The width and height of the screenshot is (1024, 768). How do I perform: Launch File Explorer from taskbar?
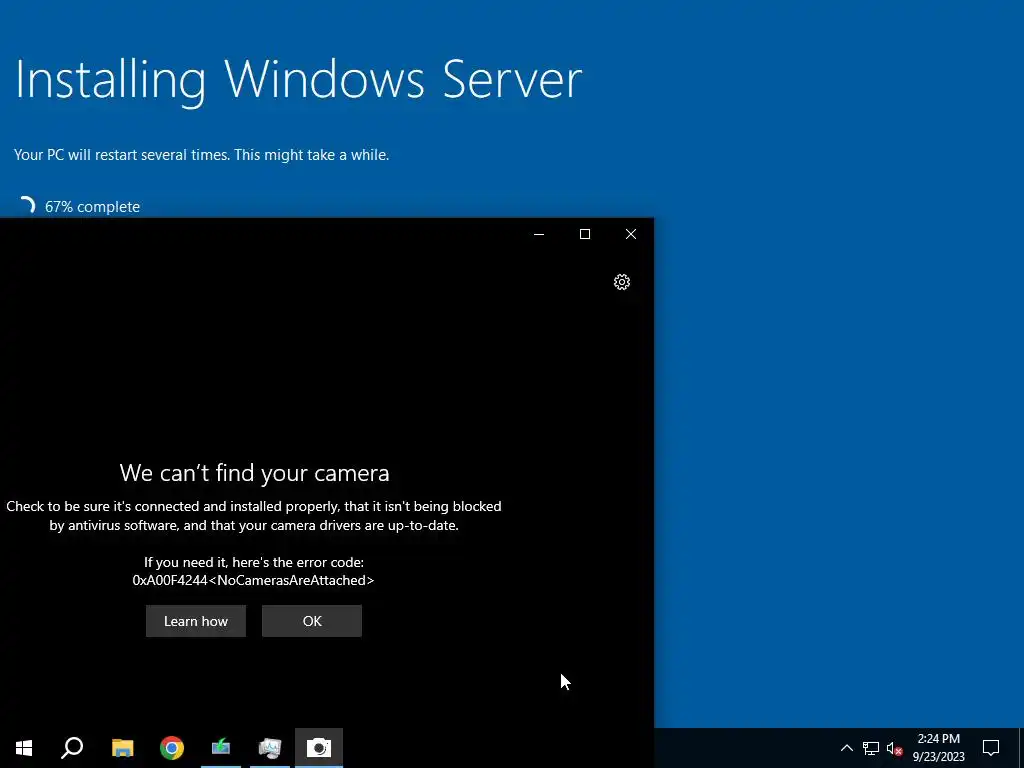pyautogui.click(x=122, y=748)
